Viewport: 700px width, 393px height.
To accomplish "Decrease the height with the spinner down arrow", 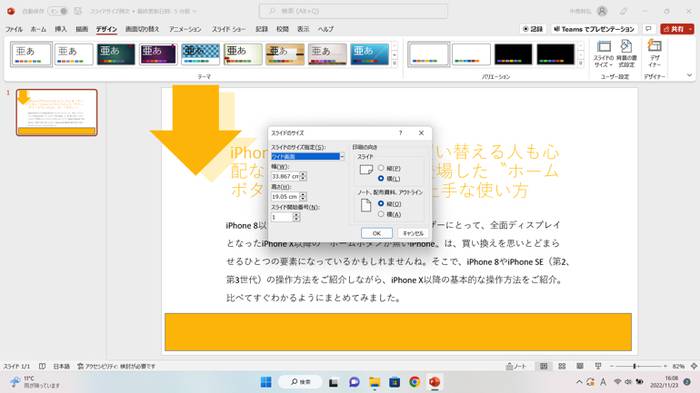I will click(303, 199).
